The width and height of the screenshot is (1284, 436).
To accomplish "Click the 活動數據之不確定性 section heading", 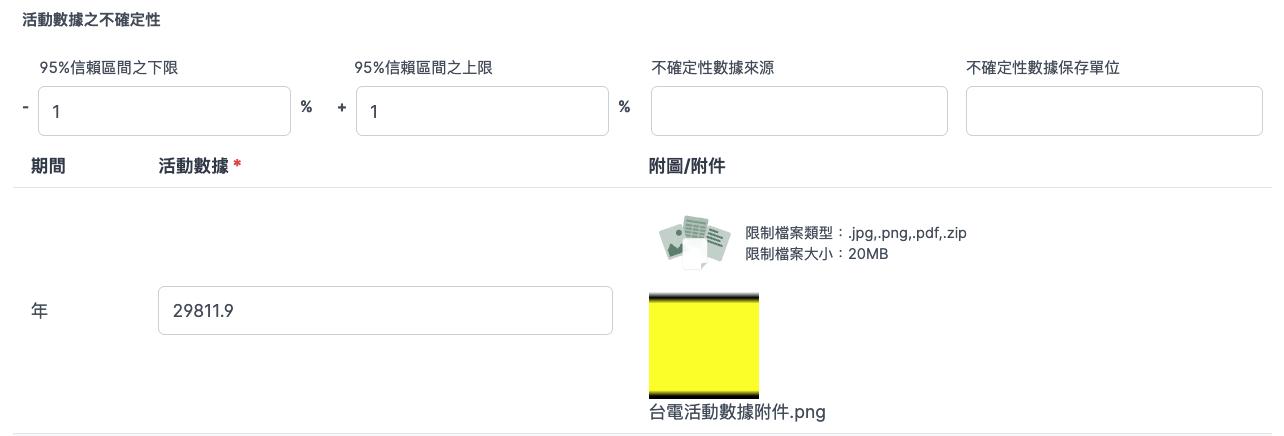I will [x=91, y=20].
